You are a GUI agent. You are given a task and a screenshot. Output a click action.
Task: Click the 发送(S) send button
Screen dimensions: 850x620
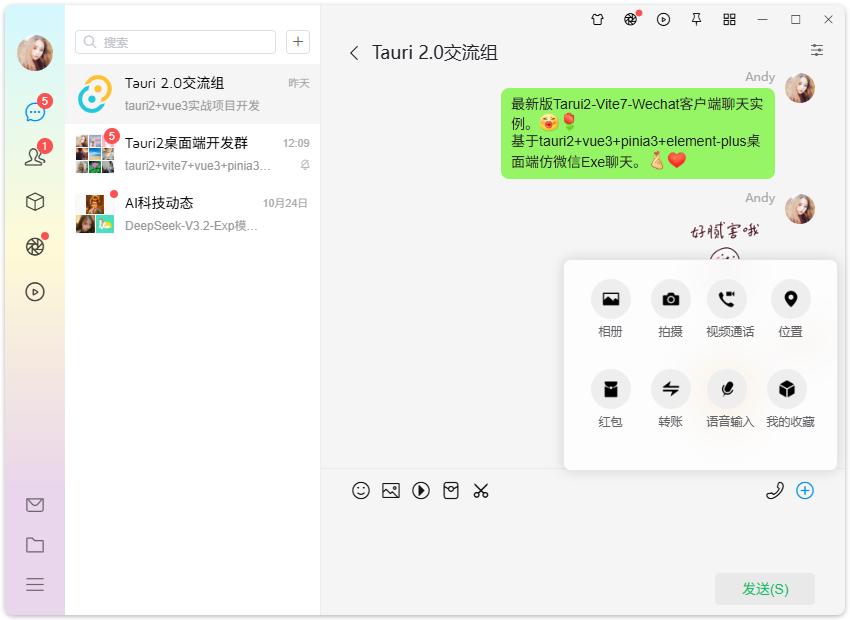tap(764, 589)
